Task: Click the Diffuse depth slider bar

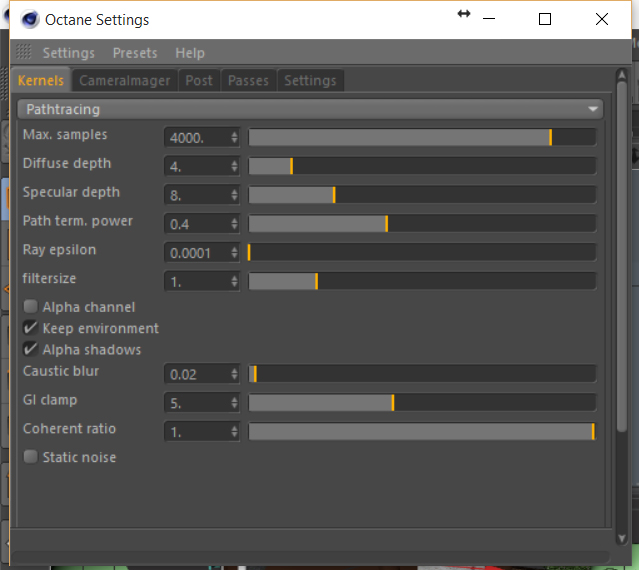Action: (x=422, y=166)
